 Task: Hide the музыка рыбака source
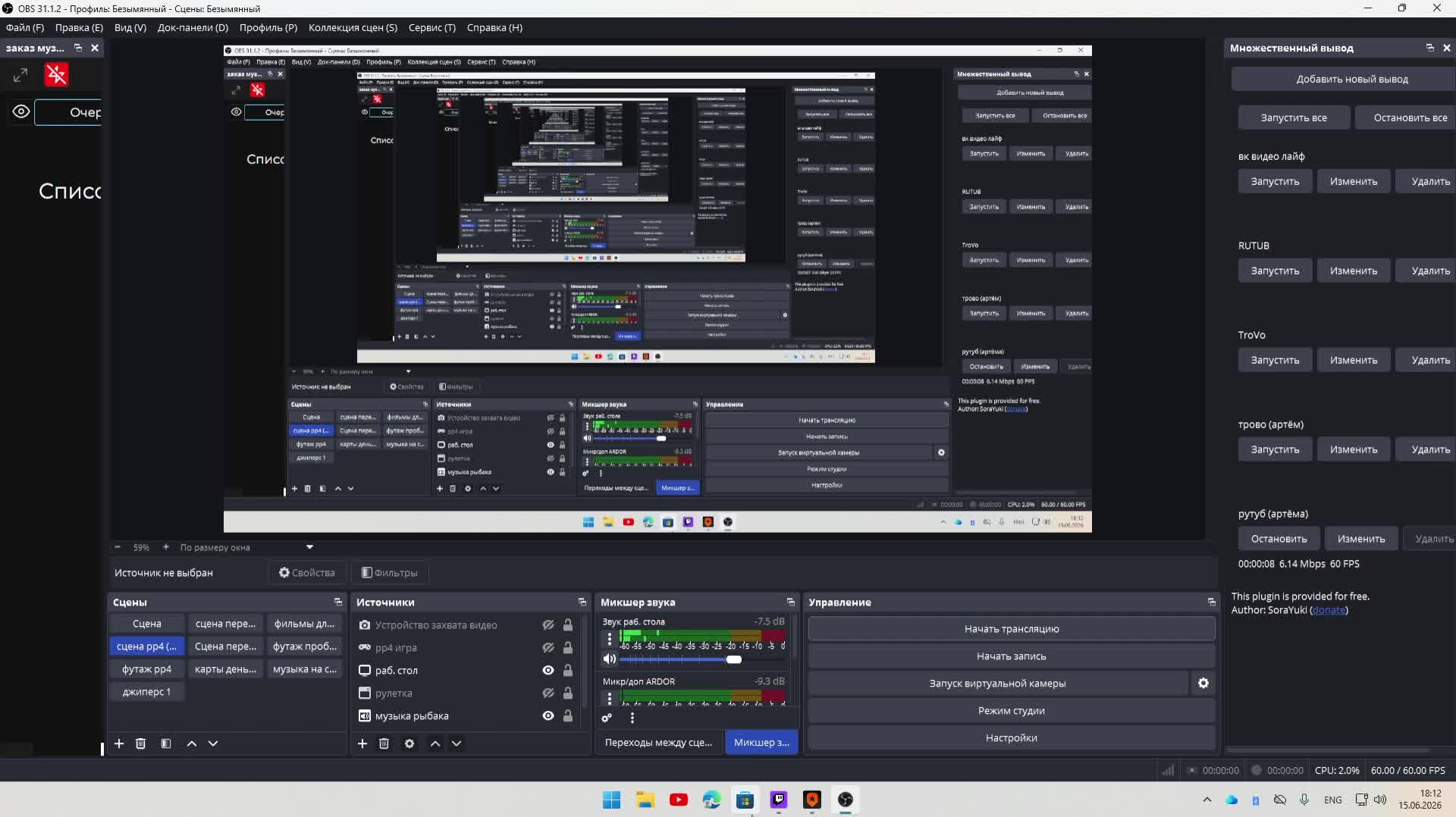(548, 716)
